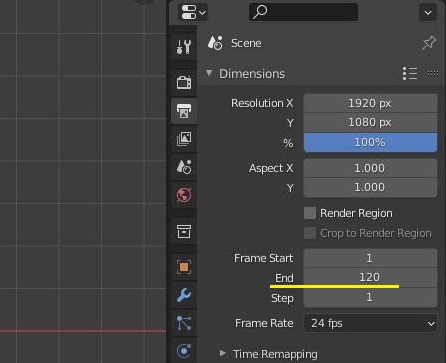Expand the Time Remapping panel
Viewport: 446px width, 363px height.
tap(223, 353)
